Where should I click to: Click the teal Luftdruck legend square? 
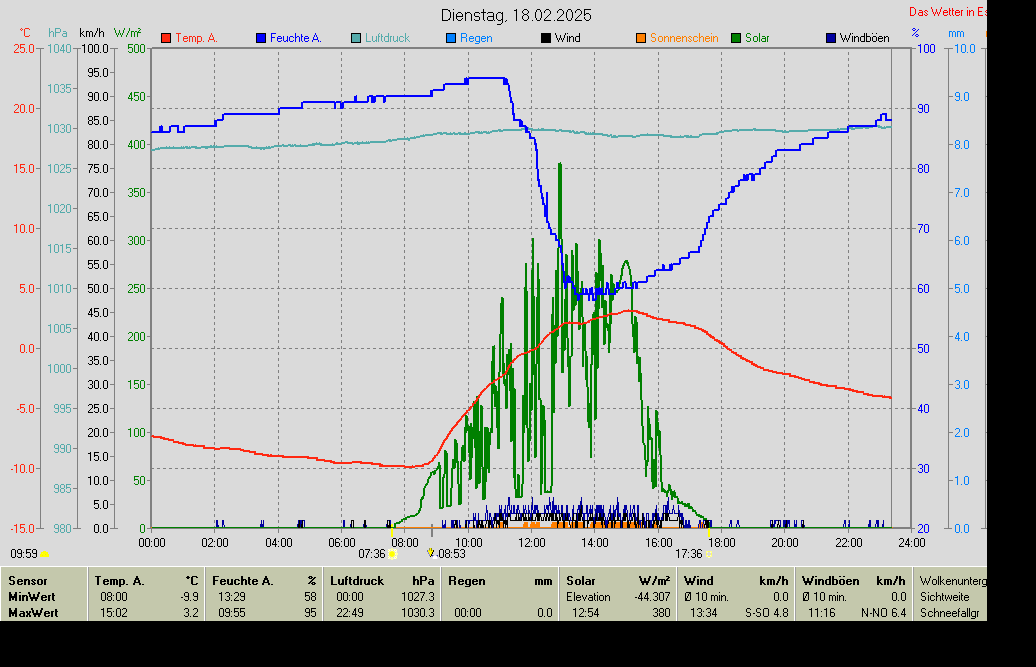(x=356, y=38)
